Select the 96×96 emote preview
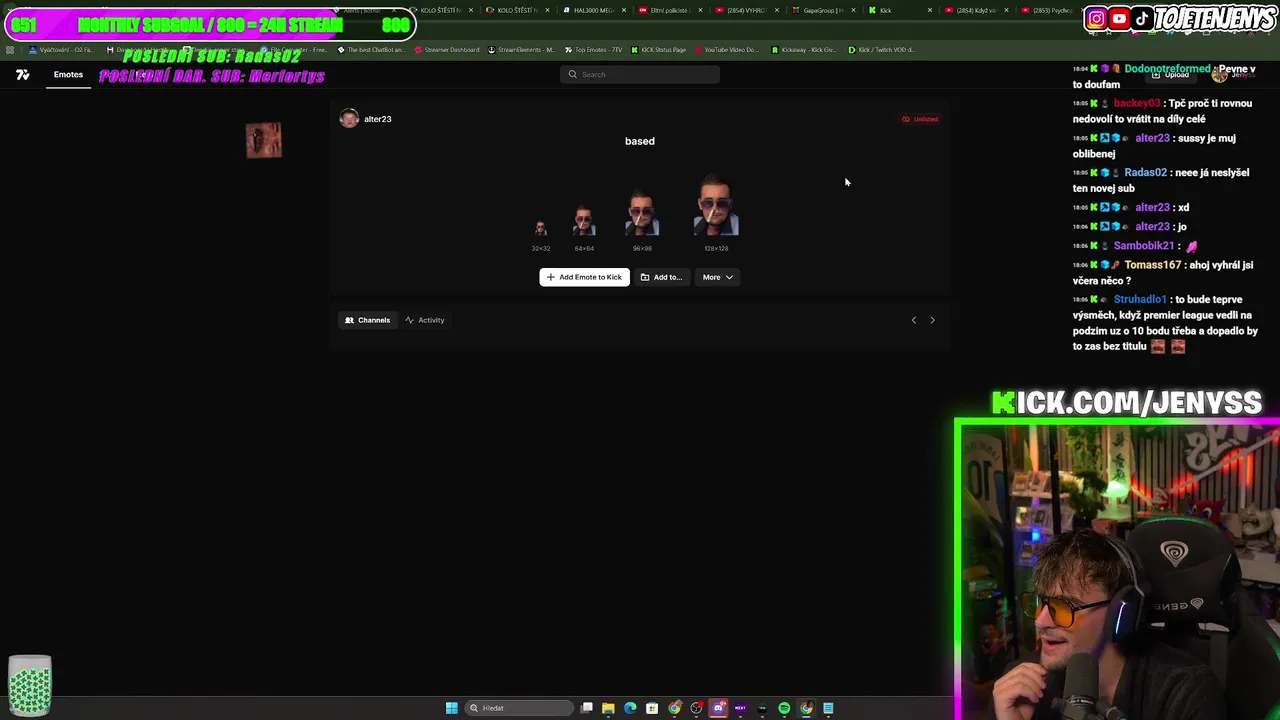1280x720 pixels. coord(642,213)
